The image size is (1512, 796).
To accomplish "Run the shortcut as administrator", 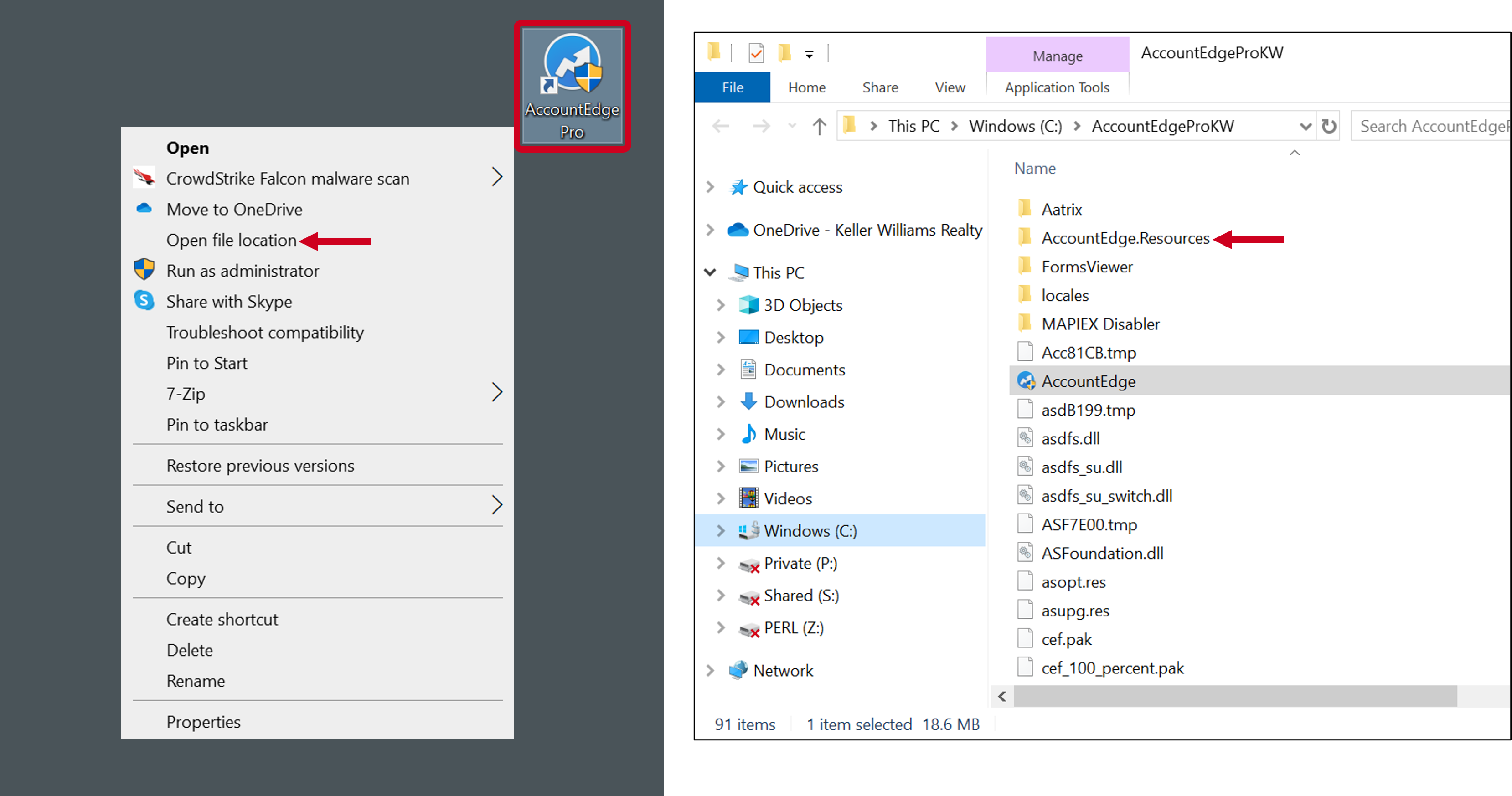I will (243, 270).
